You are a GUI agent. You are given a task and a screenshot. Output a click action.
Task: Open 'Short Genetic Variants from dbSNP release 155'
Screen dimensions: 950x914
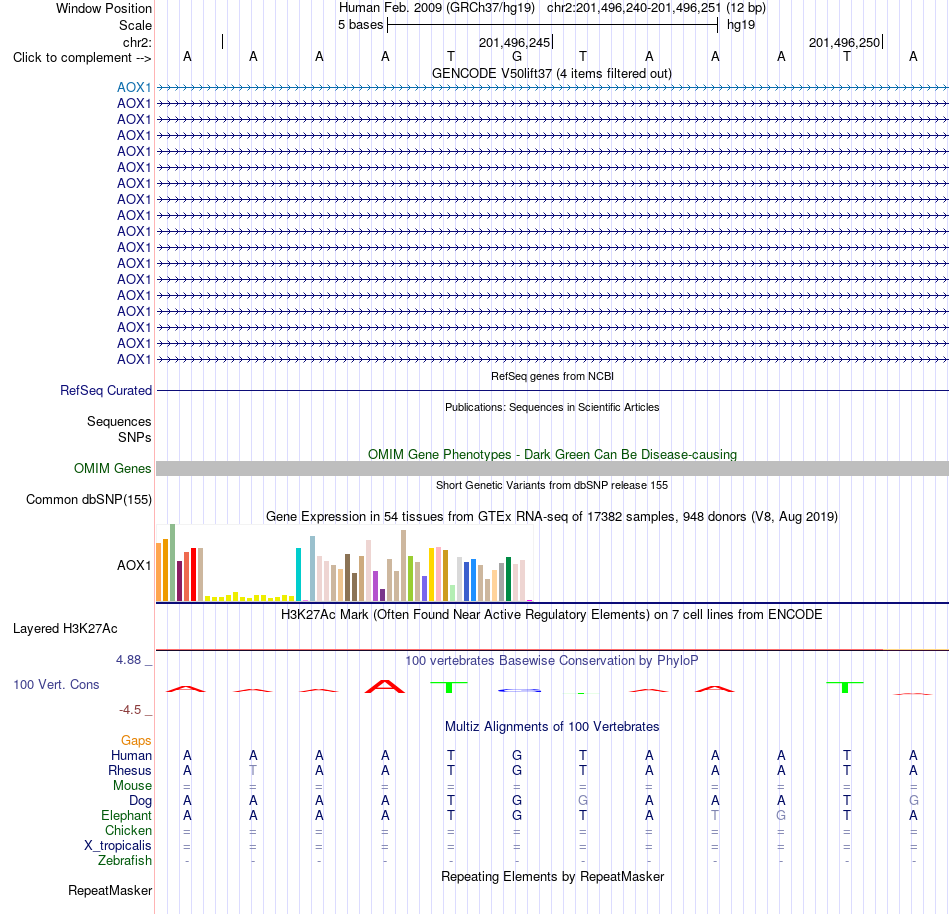[x=552, y=485]
